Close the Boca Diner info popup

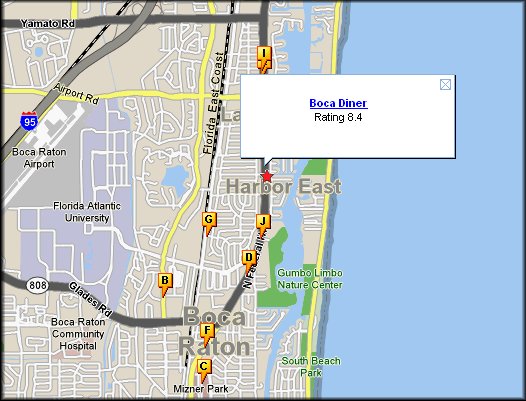[445, 85]
